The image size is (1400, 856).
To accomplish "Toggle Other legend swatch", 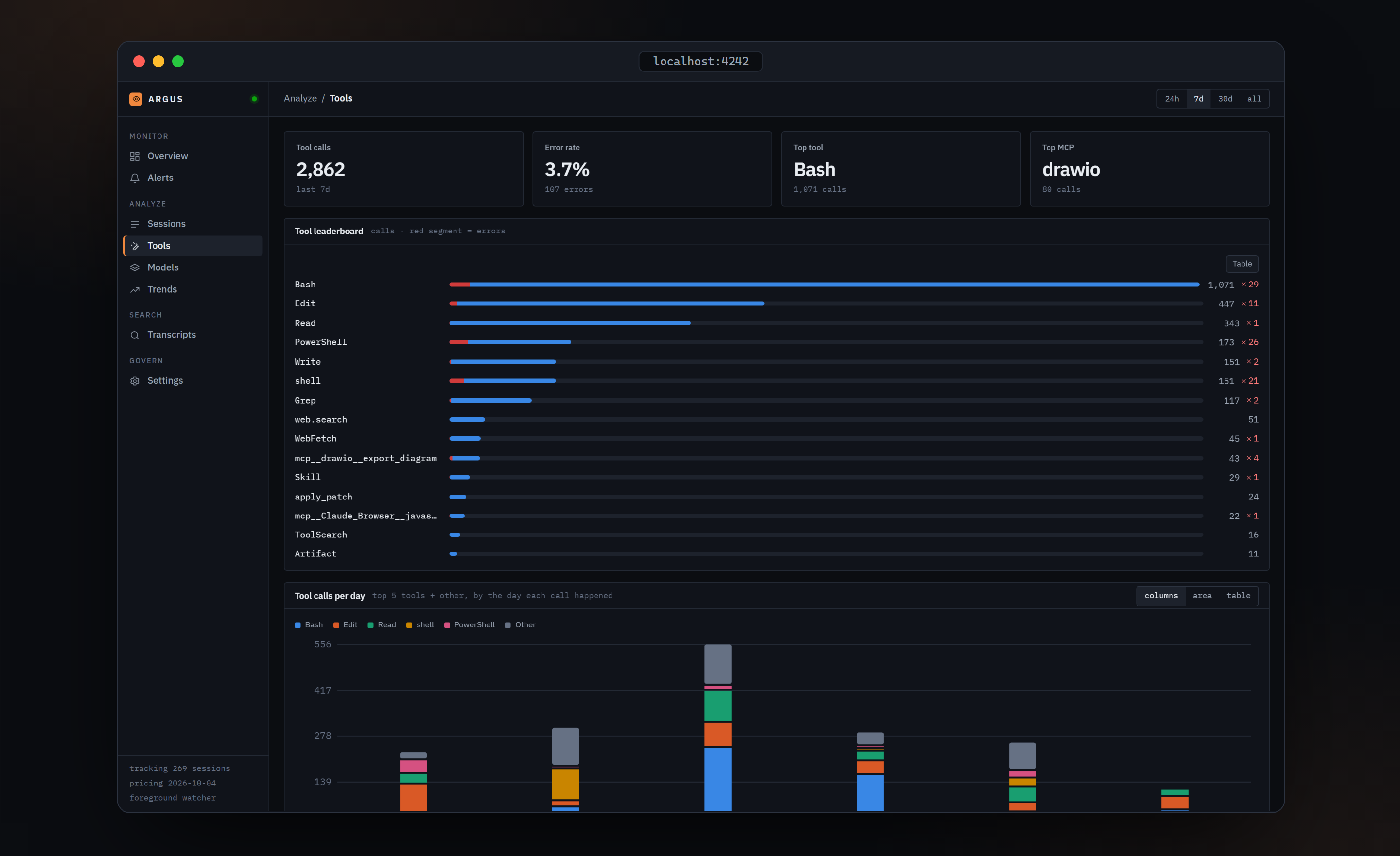I will [x=507, y=625].
